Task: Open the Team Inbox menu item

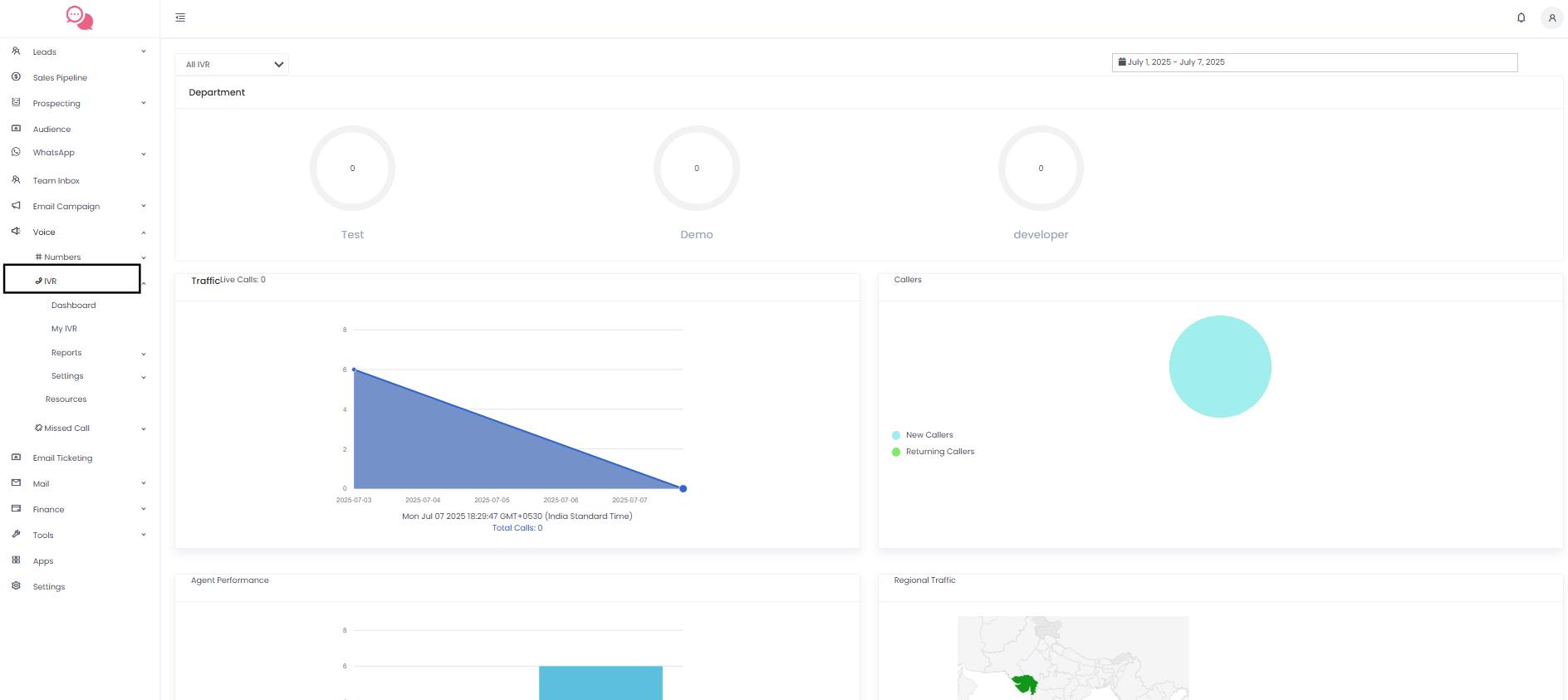Action: click(56, 181)
